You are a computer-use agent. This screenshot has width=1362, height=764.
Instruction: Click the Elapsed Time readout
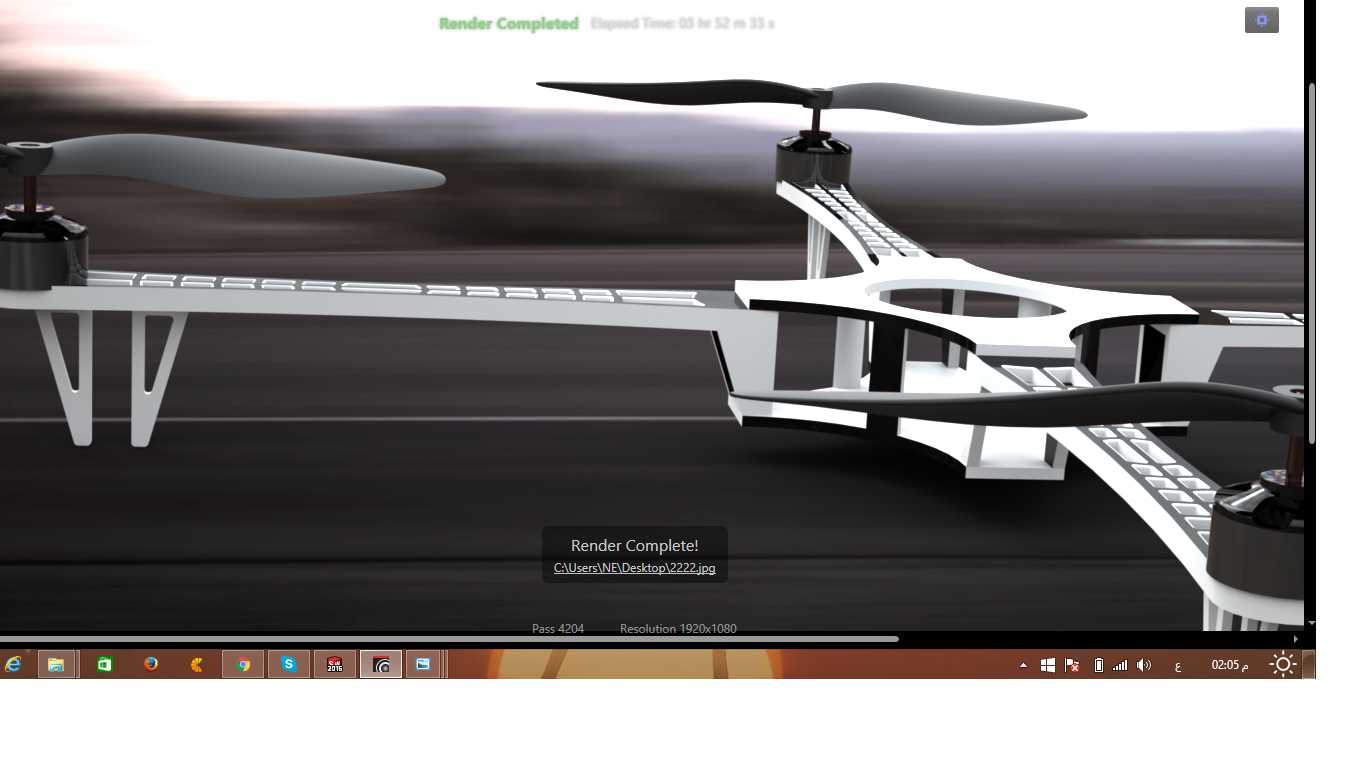point(682,23)
